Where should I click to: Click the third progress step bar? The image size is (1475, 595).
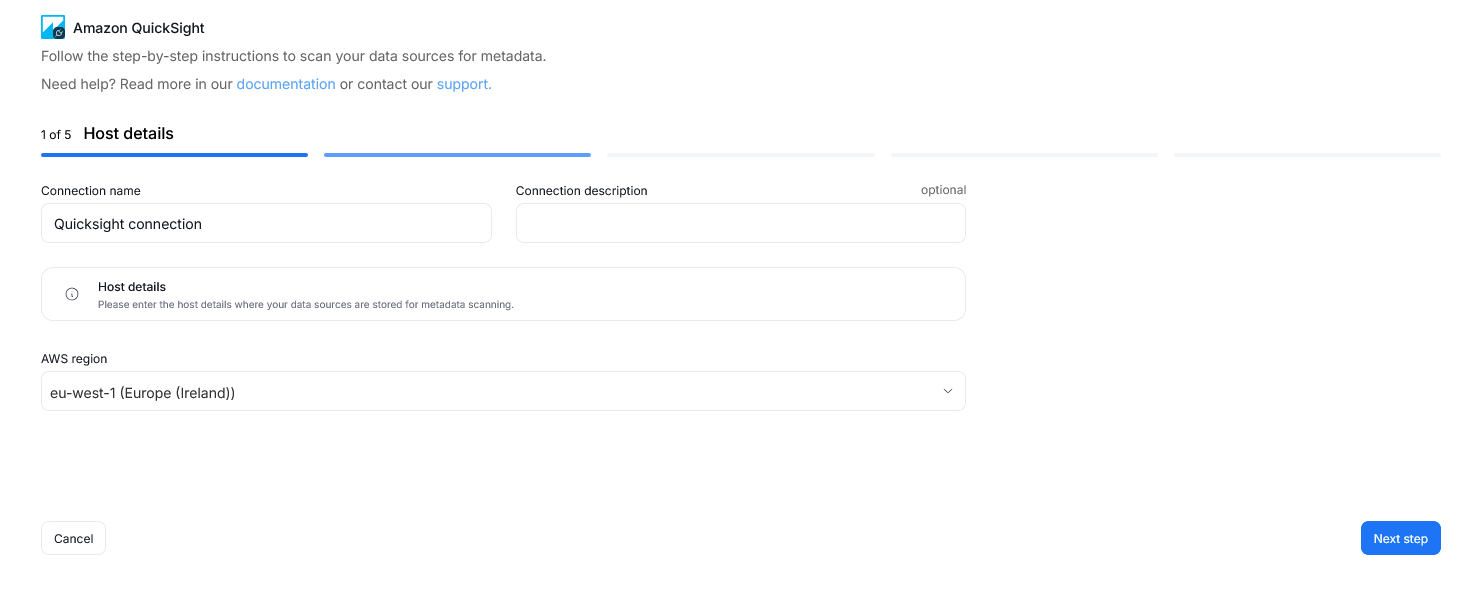(x=741, y=155)
